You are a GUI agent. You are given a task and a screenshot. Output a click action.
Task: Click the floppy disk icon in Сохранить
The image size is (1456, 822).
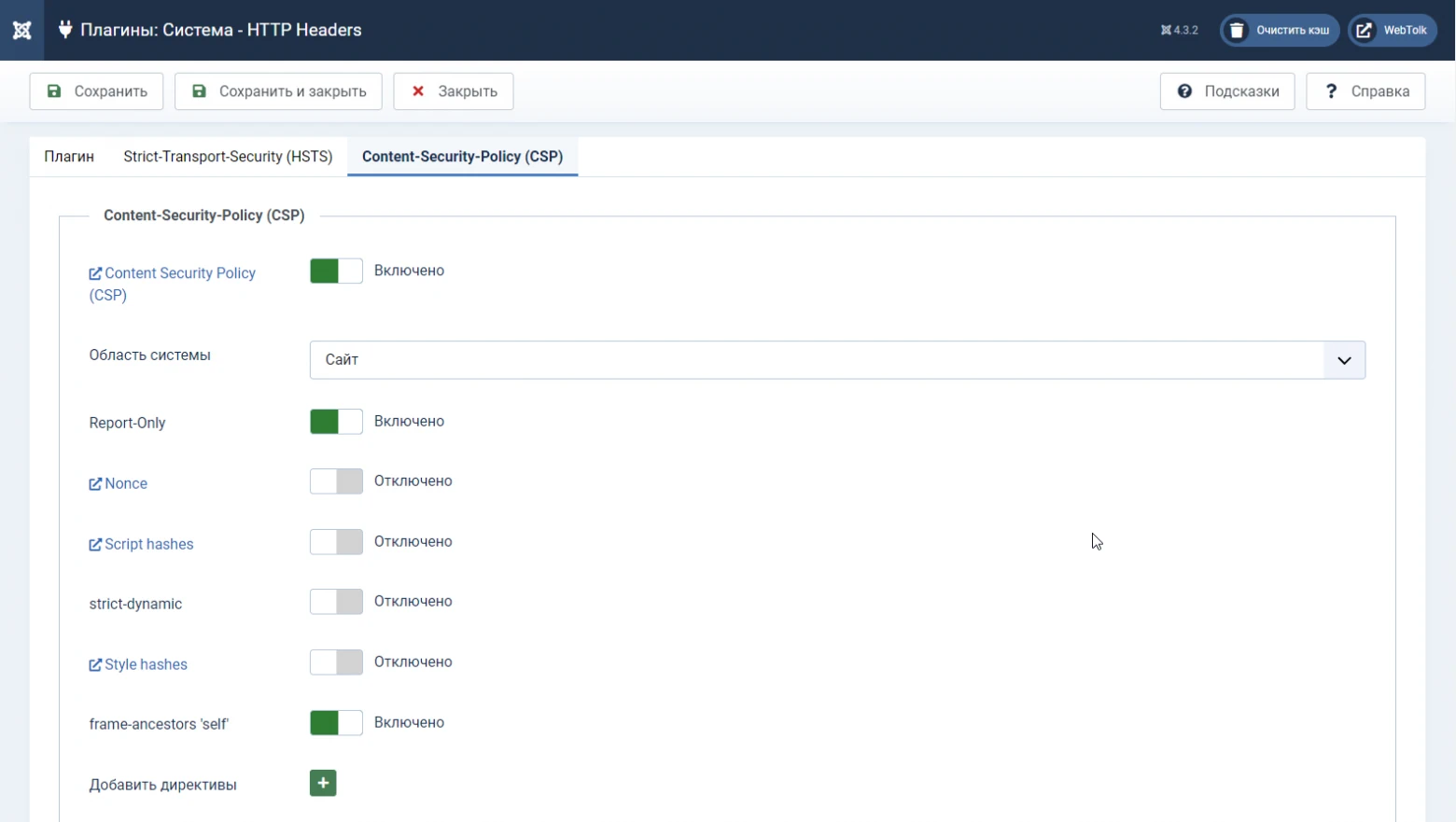pos(54,91)
